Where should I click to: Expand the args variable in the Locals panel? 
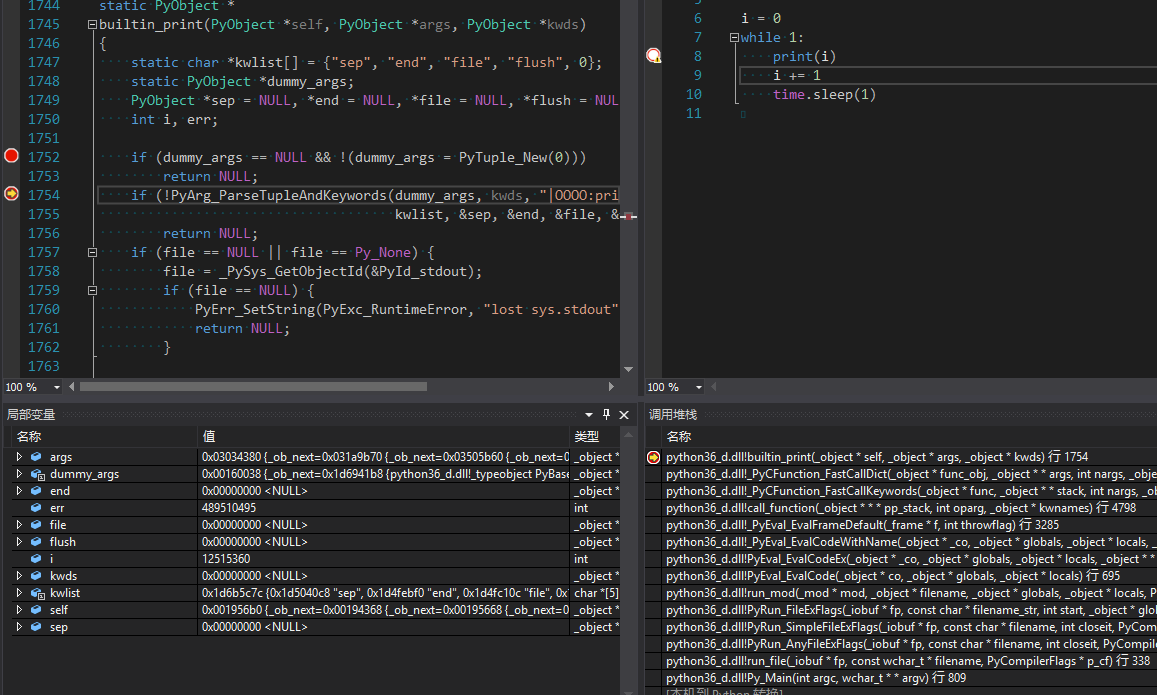pos(18,457)
